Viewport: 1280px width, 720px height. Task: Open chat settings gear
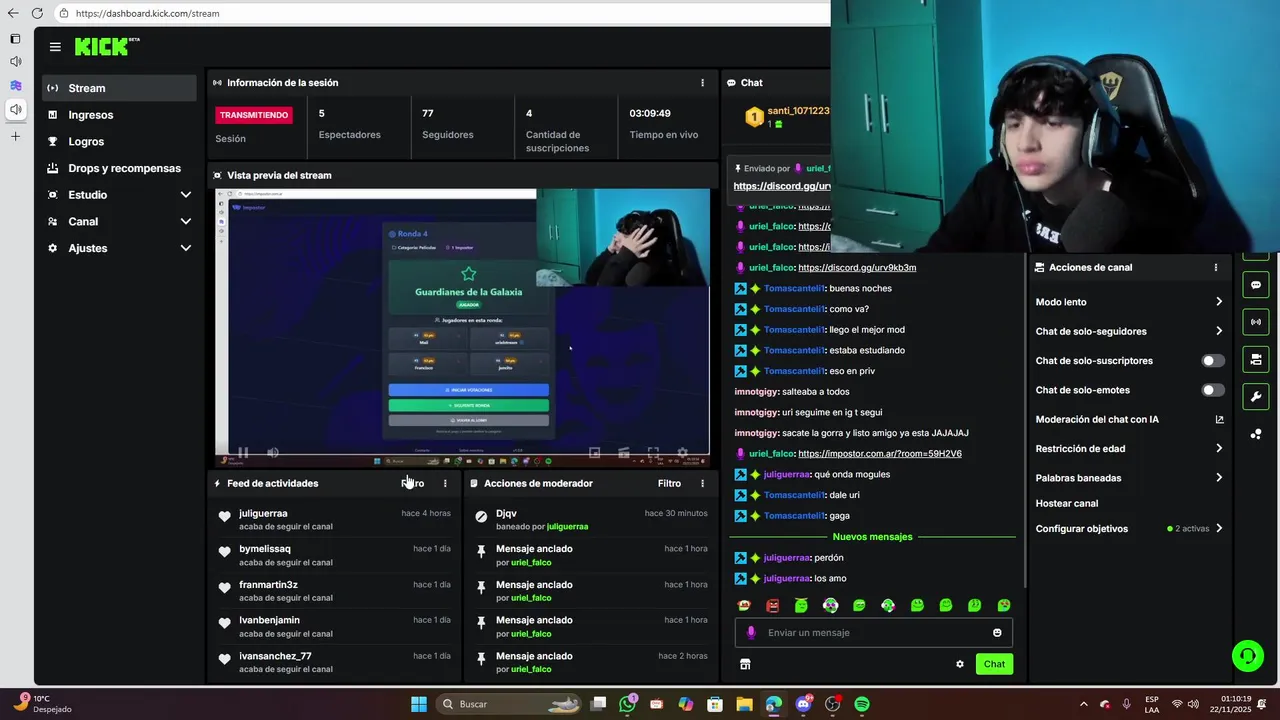tap(960, 664)
